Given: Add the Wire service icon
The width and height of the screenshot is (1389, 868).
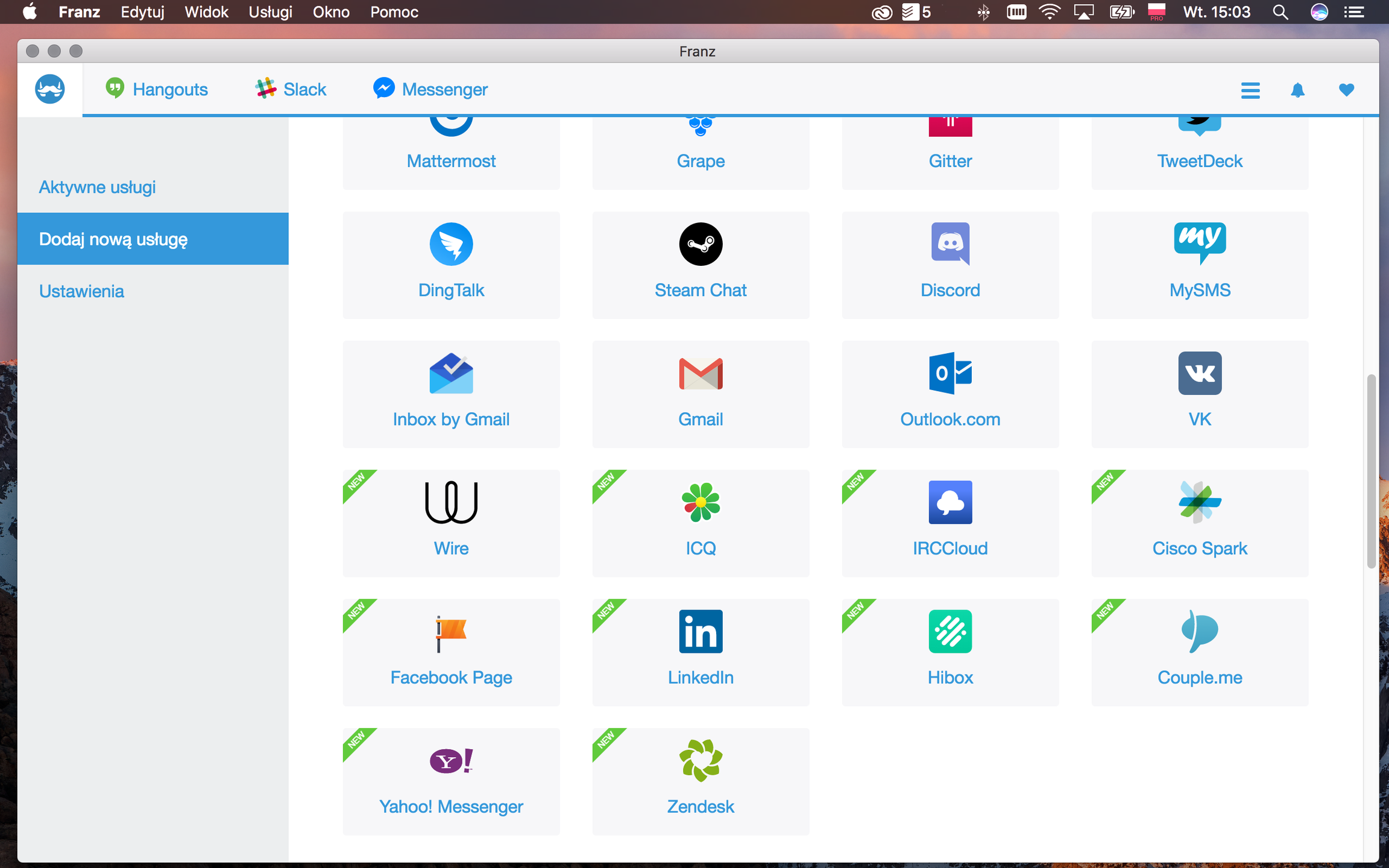Looking at the screenshot, I should click(x=451, y=502).
